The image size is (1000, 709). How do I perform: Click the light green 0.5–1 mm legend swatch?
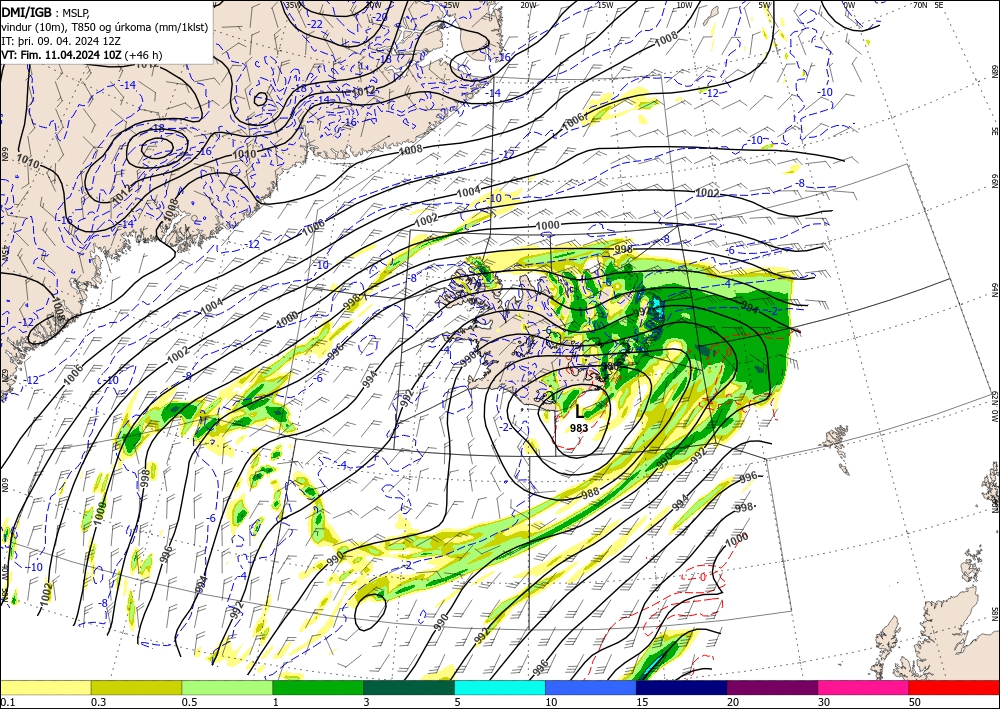[227, 687]
